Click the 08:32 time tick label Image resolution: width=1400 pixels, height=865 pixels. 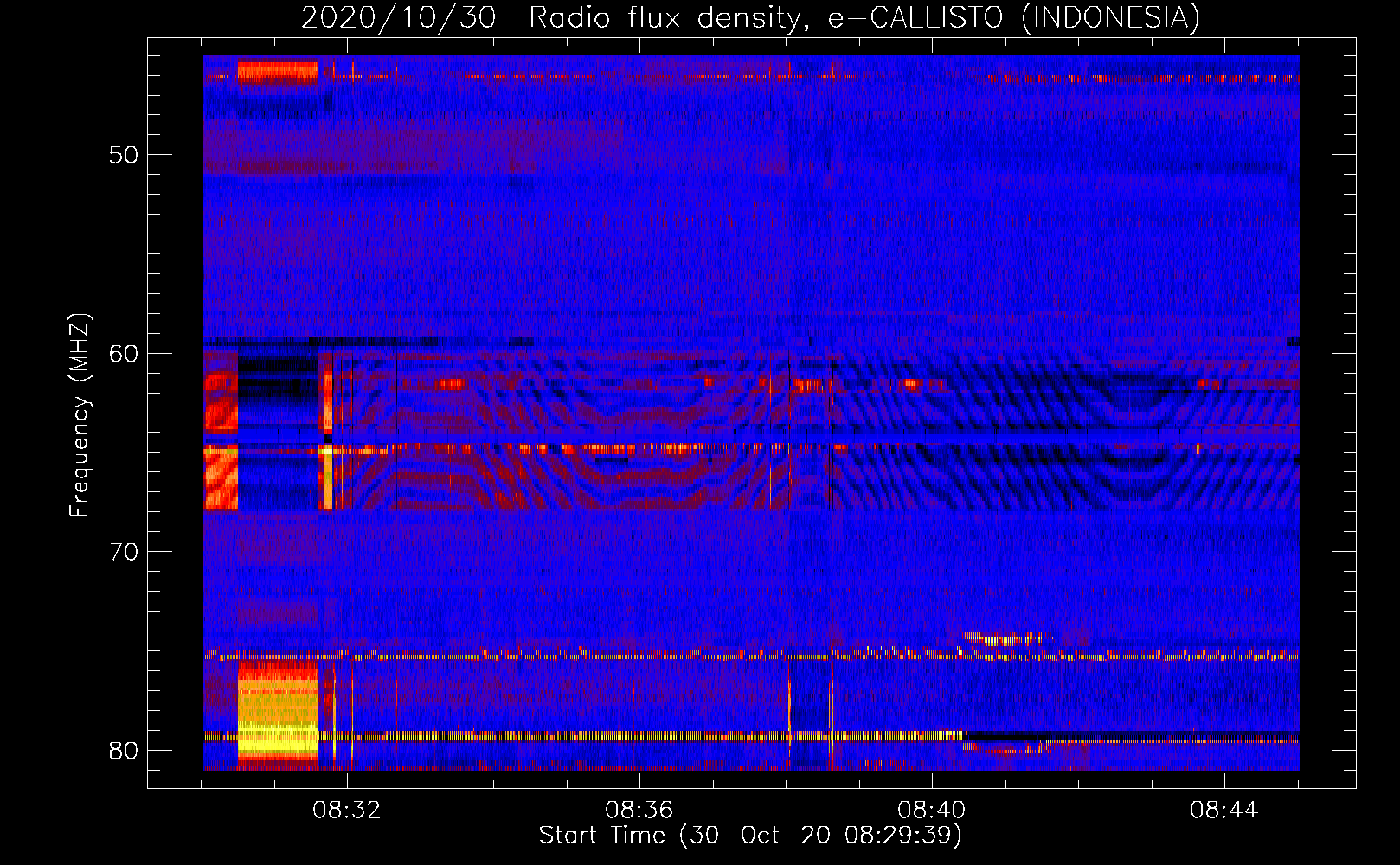(347, 811)
